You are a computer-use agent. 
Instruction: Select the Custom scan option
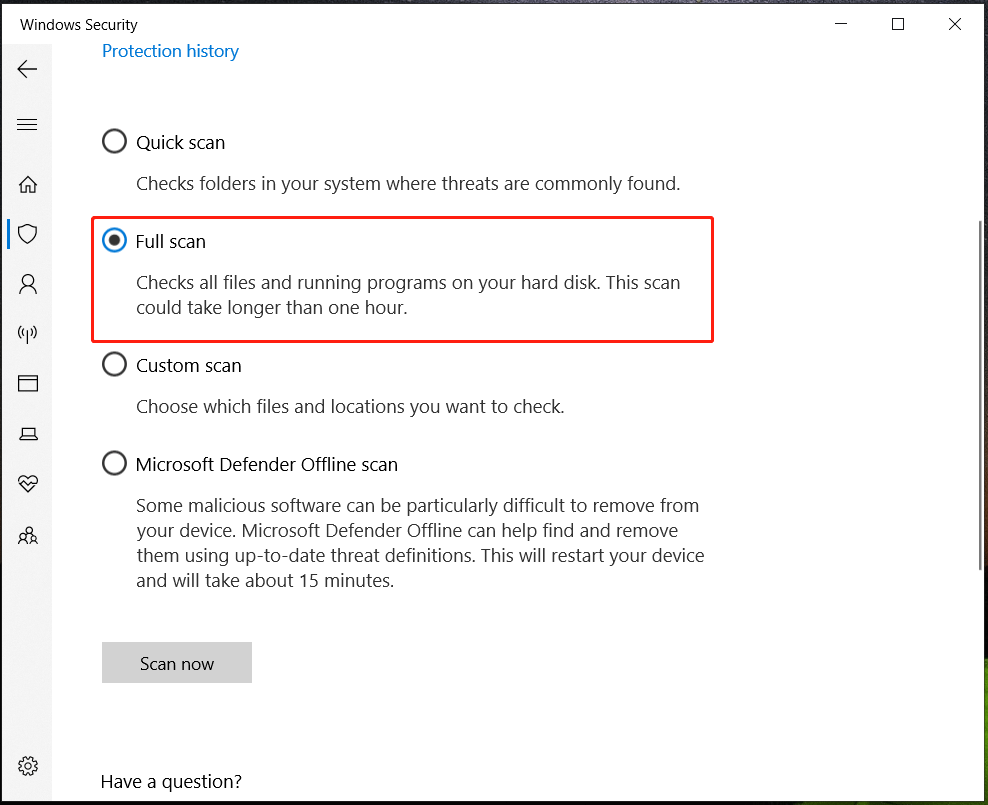pyautogui.click(x=114, y=364)
